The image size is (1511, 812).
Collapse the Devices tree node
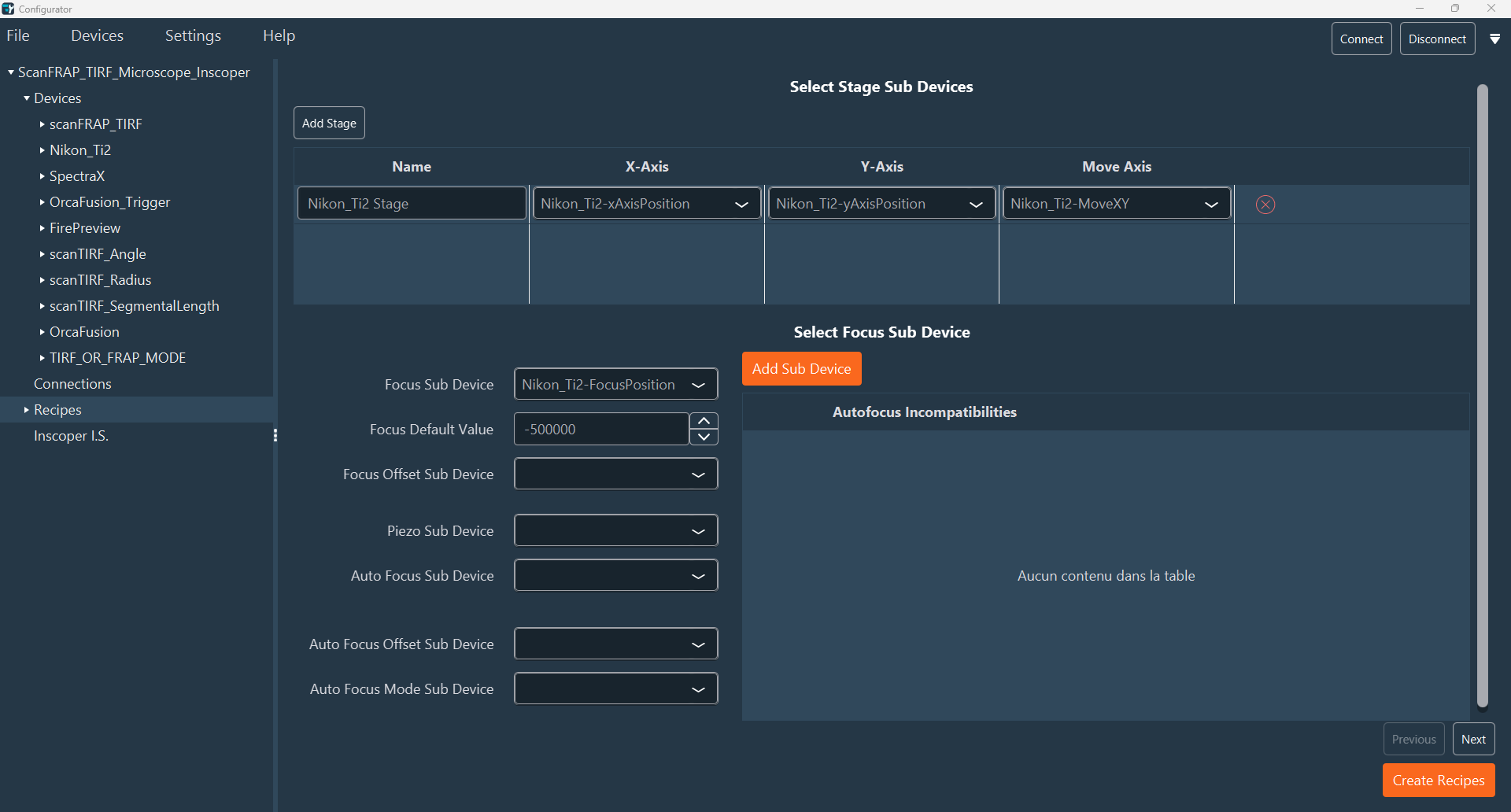(x=27, y=98)
